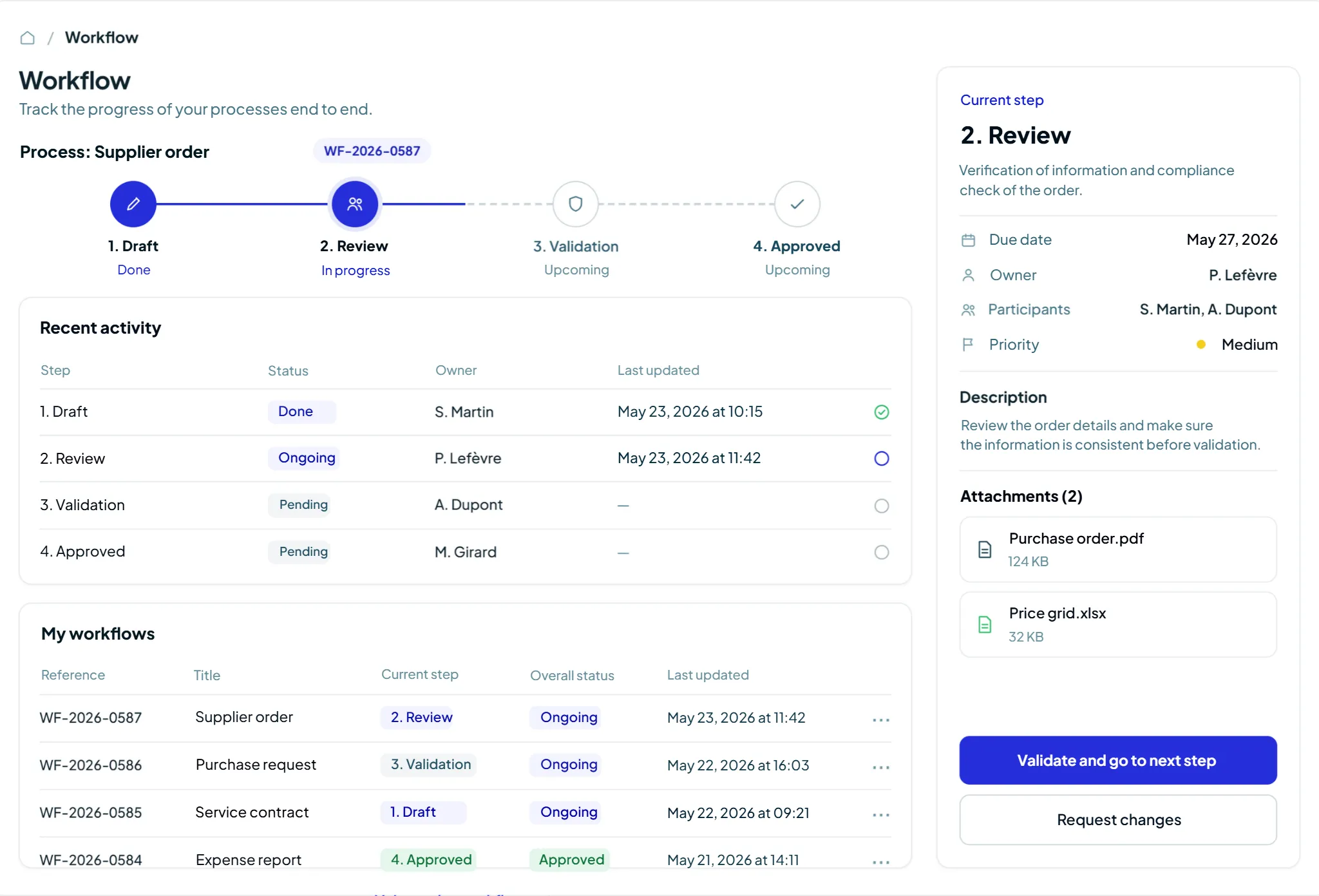Click the Participants group icon
Screen dimensions: 1319x896
(x=968, y=310)
